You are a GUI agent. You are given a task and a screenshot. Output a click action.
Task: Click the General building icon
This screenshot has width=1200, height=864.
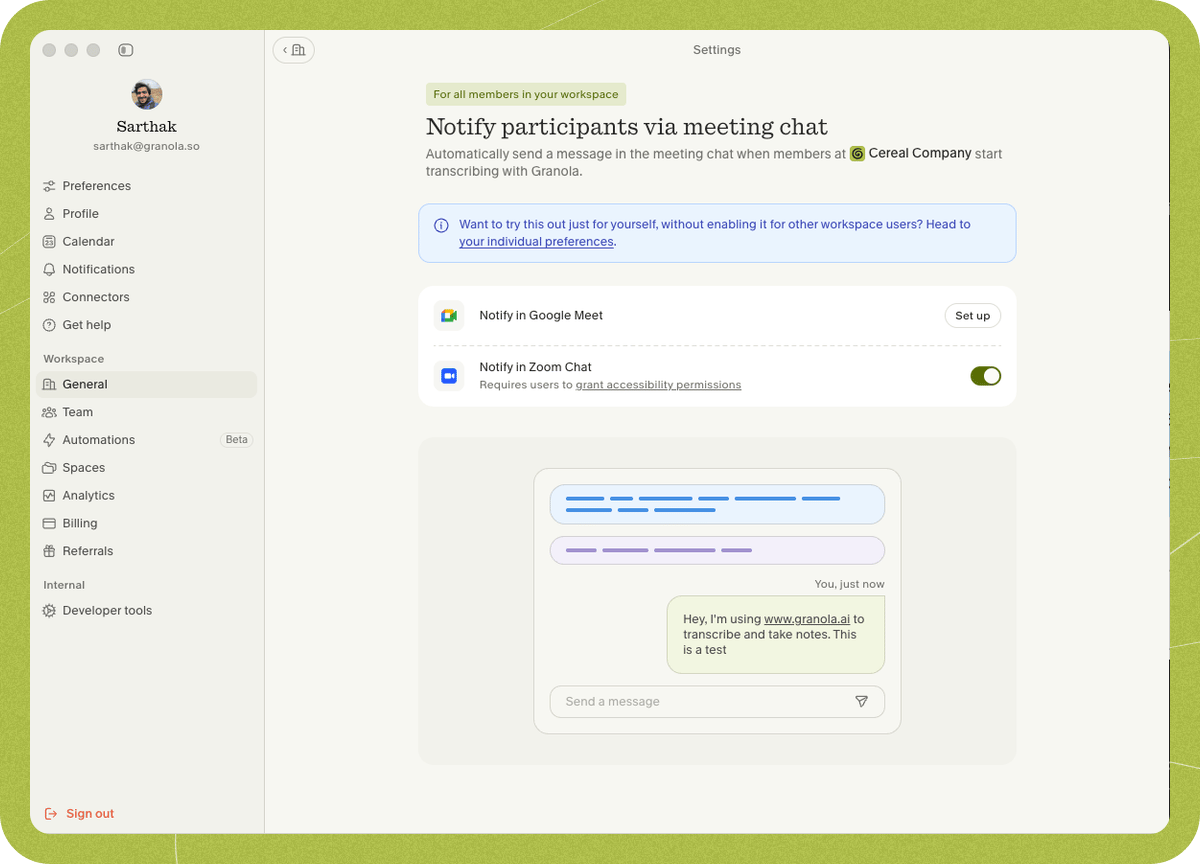point(49,384)
